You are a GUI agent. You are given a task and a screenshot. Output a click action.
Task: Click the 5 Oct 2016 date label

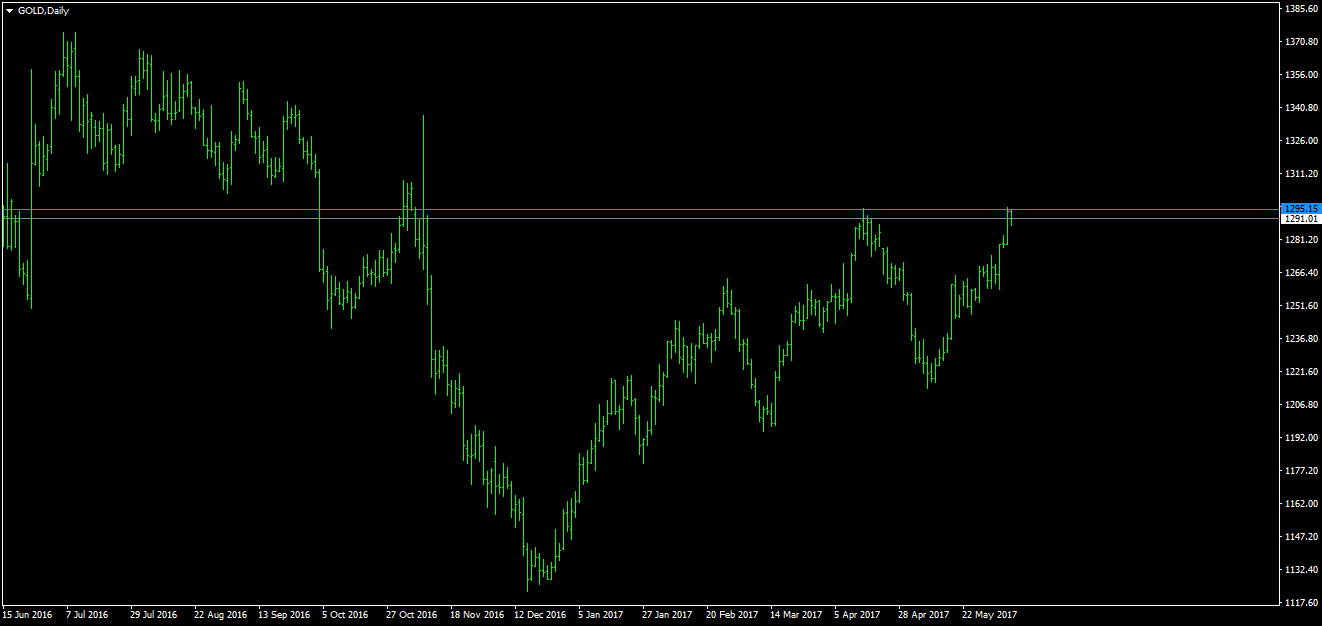345,615
